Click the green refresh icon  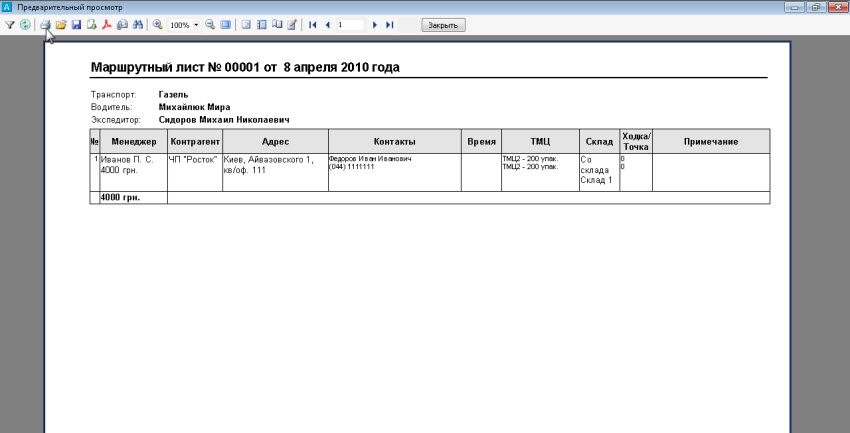[x=25, y=24]
